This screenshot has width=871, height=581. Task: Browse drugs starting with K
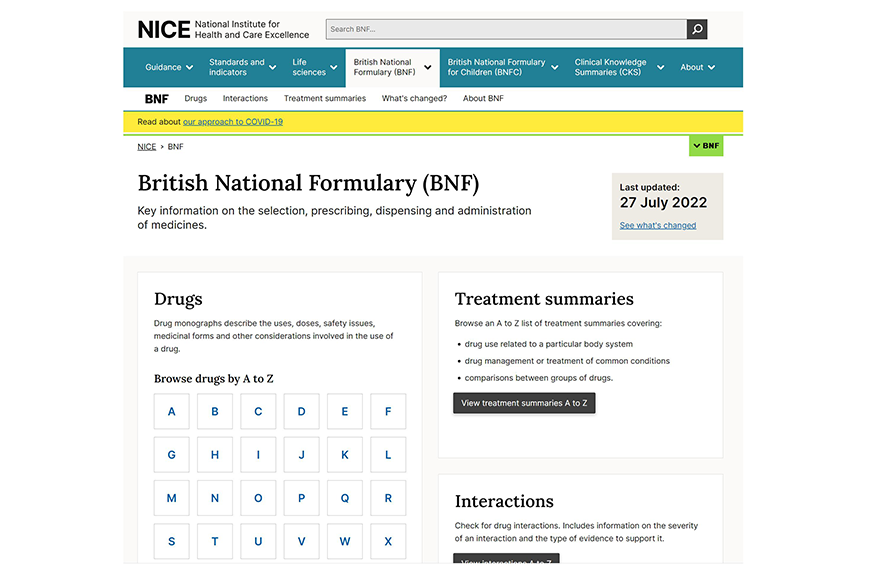point(345,455)
